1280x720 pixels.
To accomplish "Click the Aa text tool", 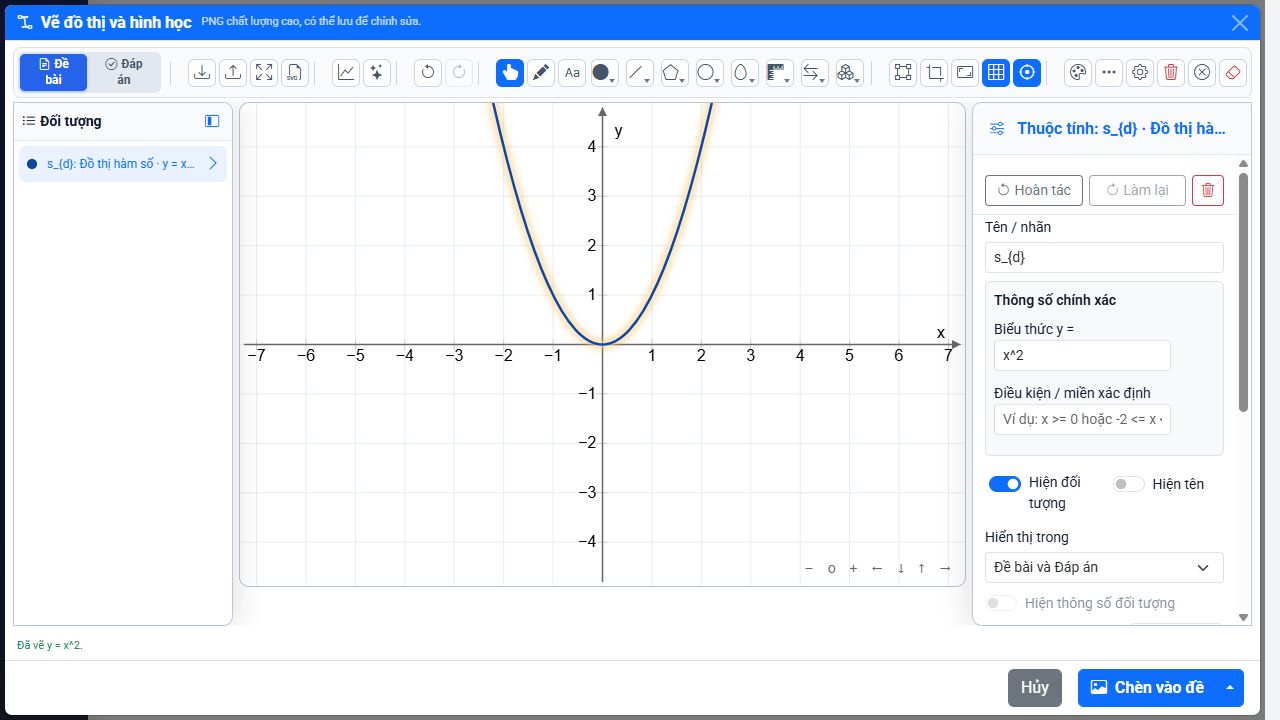I will pyautogui.click(x=572, y=72).
